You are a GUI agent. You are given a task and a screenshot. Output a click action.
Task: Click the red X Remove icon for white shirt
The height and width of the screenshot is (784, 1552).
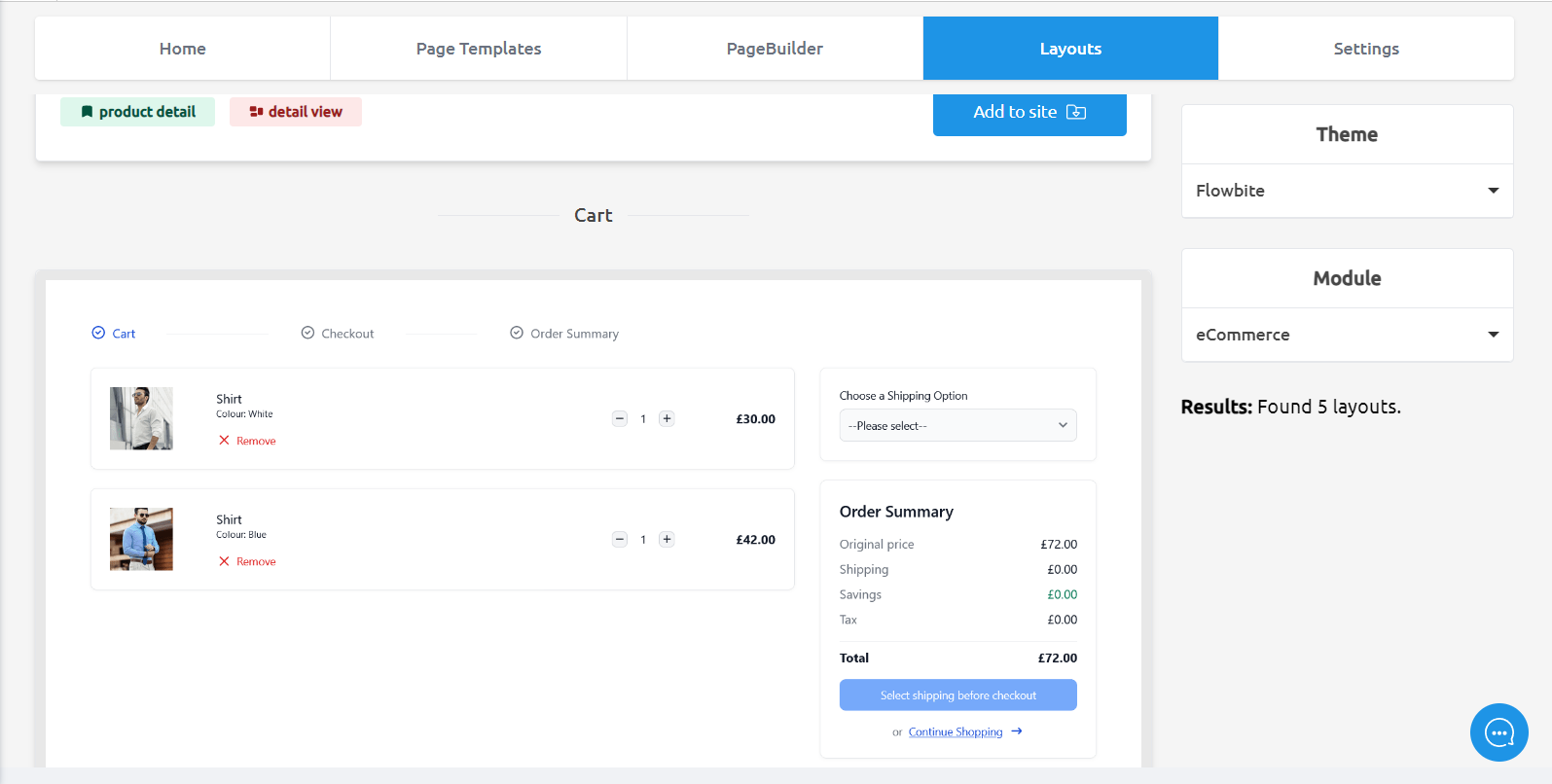tap(225, 441)
